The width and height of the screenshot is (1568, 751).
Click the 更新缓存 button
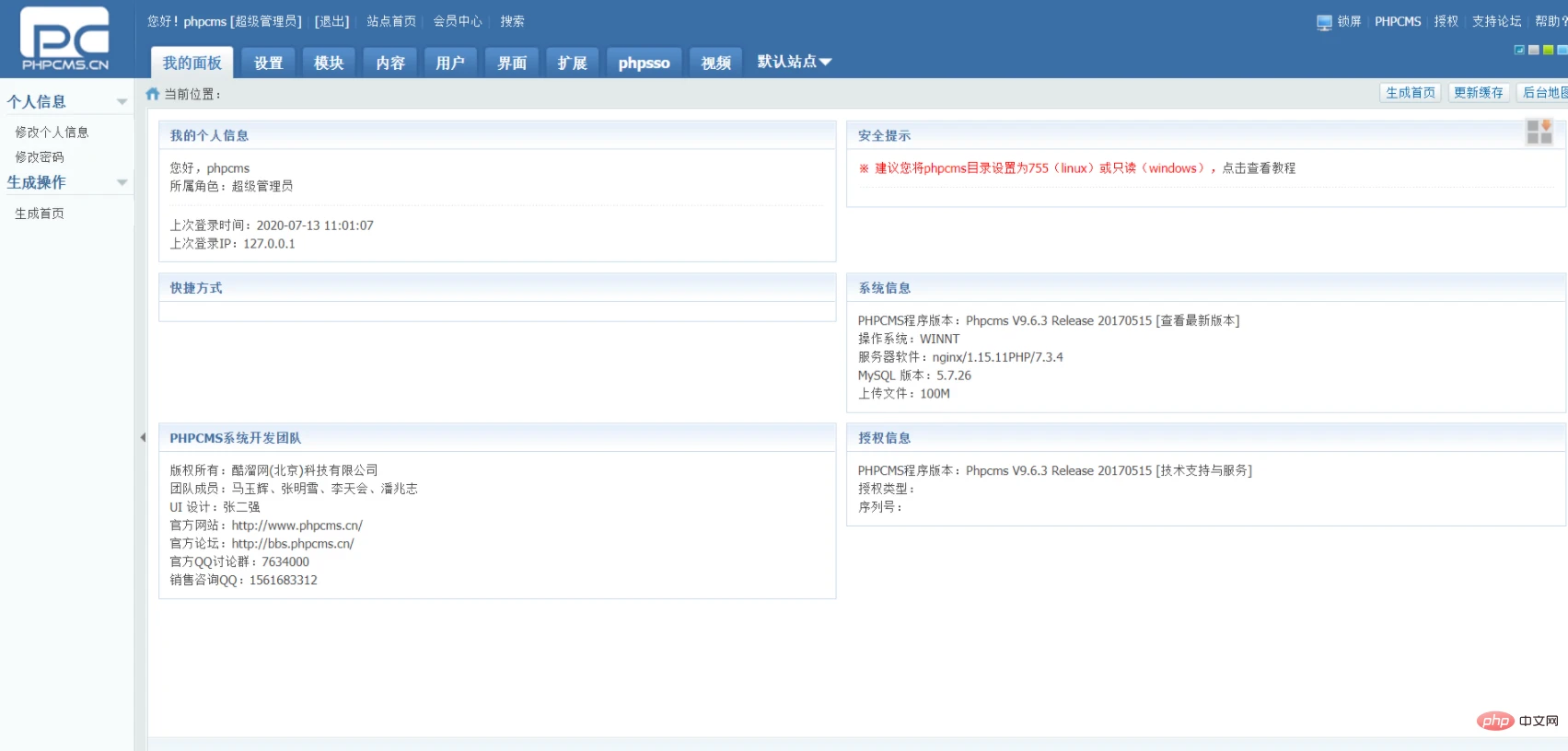coord(1479,93)
